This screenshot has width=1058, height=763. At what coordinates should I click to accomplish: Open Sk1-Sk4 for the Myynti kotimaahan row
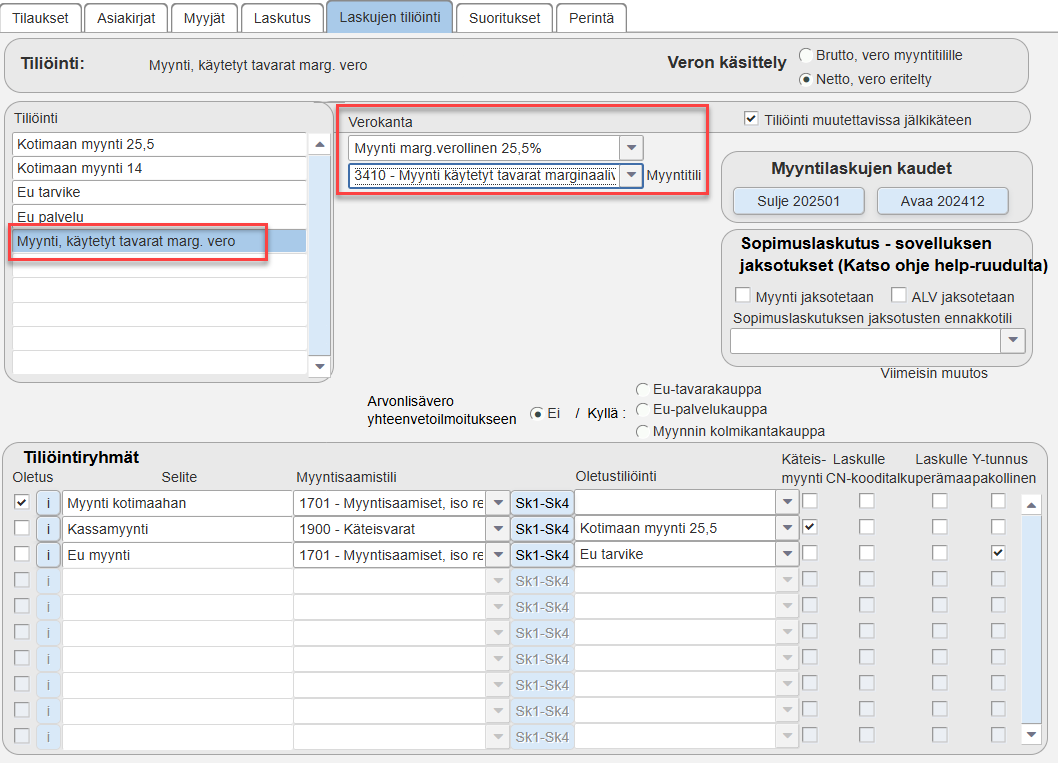[542, 503]
